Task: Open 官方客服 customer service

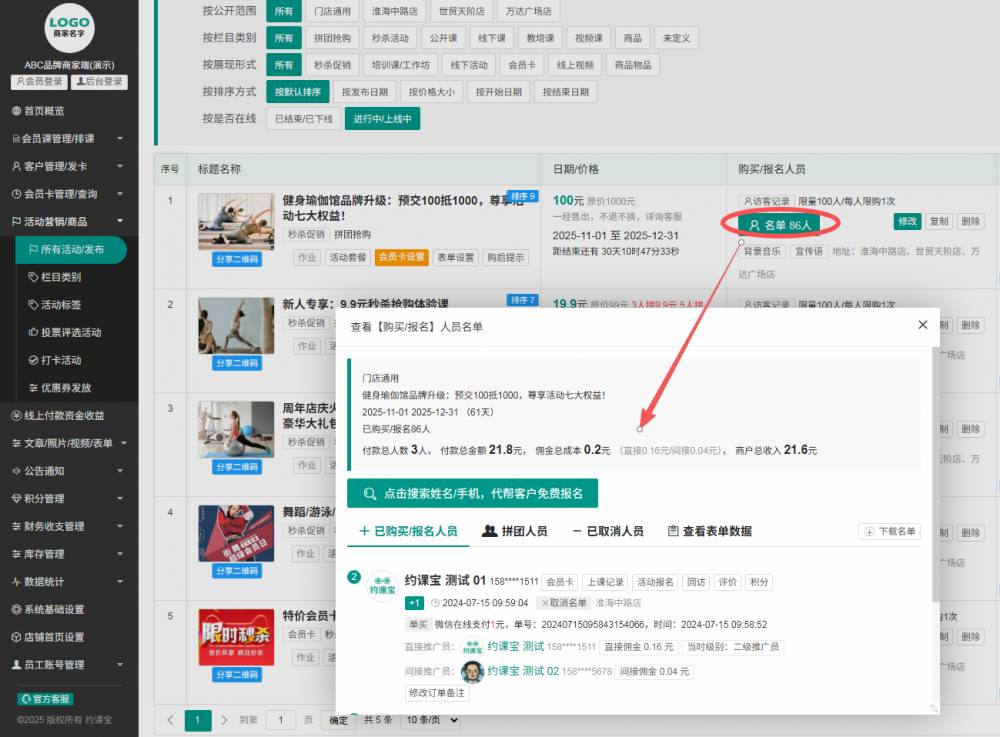Action: [x=46, y=699]
